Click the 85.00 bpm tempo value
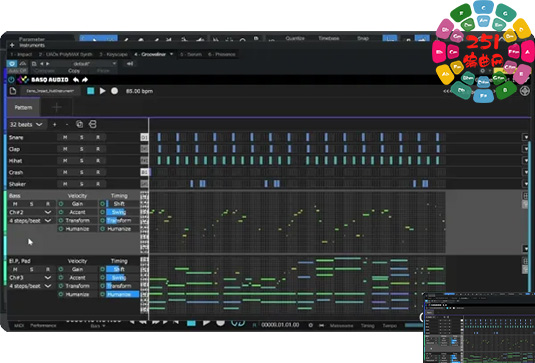535x363 pixels. [x=139, y=91]
